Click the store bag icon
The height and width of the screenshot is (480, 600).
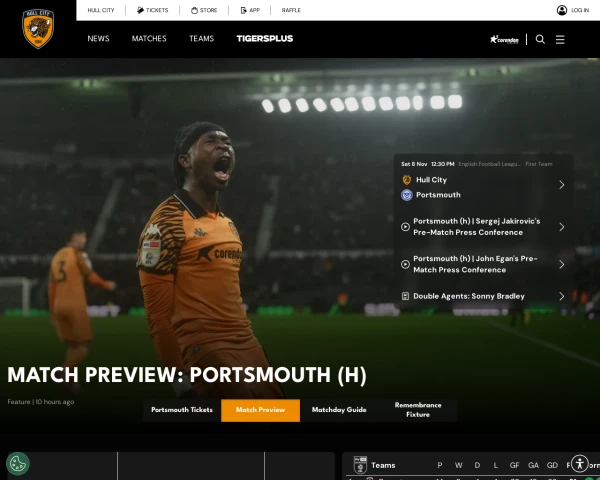(194, 10)
